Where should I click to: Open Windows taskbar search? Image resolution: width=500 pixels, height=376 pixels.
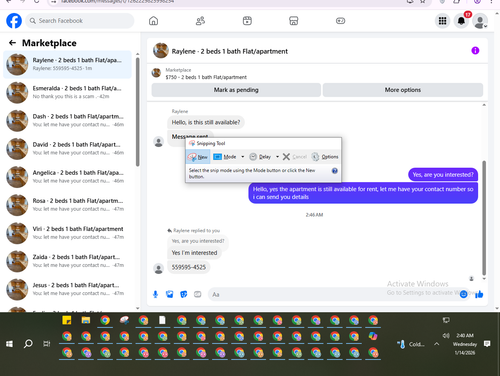coord(28,344)
